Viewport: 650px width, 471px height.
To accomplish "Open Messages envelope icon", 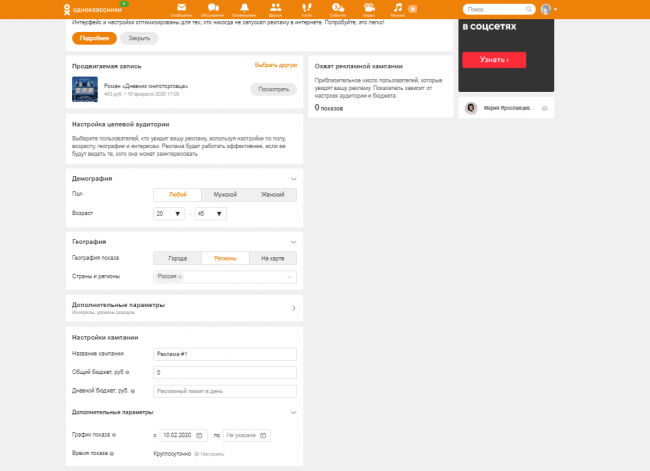I will tap(181, 10).
